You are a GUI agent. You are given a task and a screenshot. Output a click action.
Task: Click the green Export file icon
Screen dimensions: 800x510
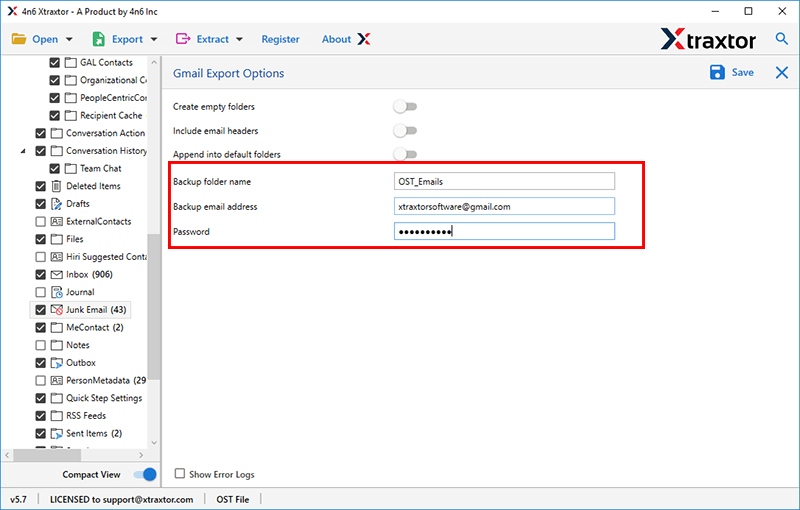98,39
